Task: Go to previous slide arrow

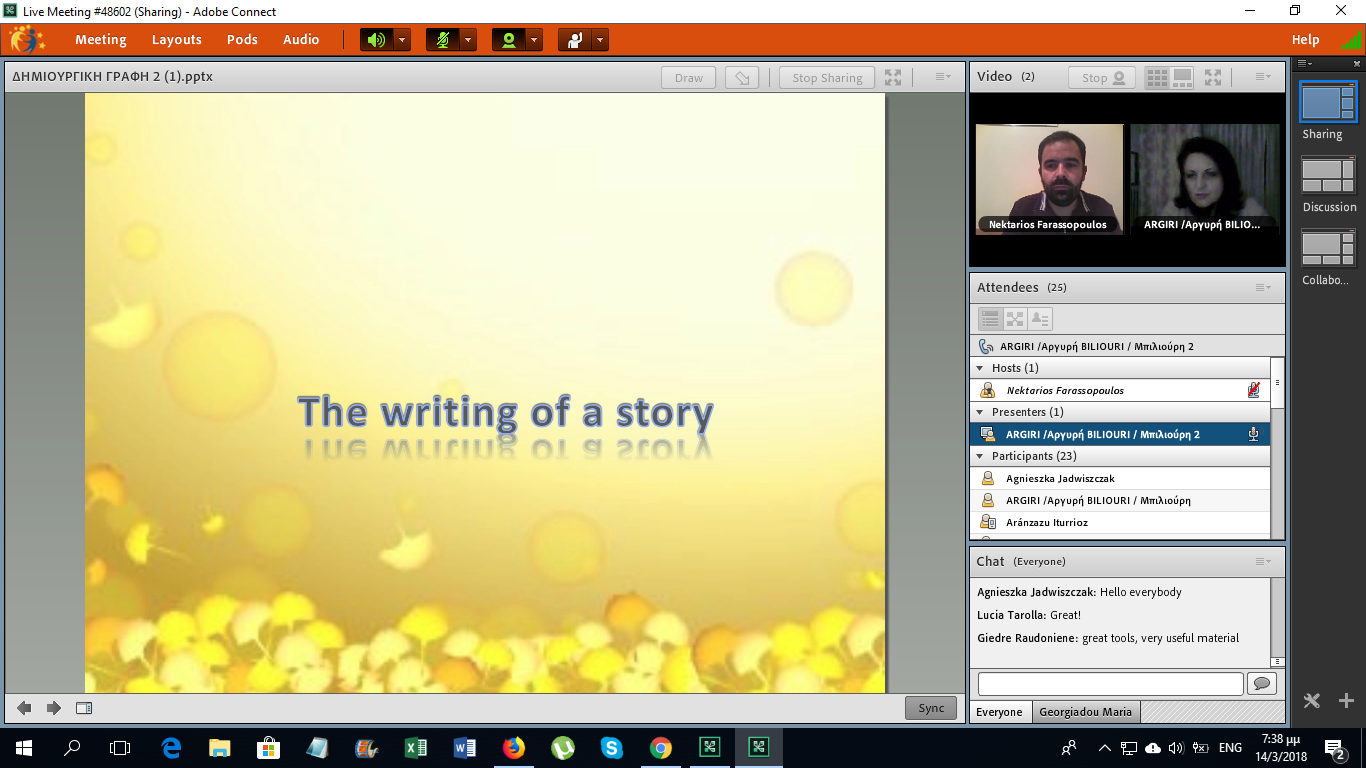Action: pos(24,708)
